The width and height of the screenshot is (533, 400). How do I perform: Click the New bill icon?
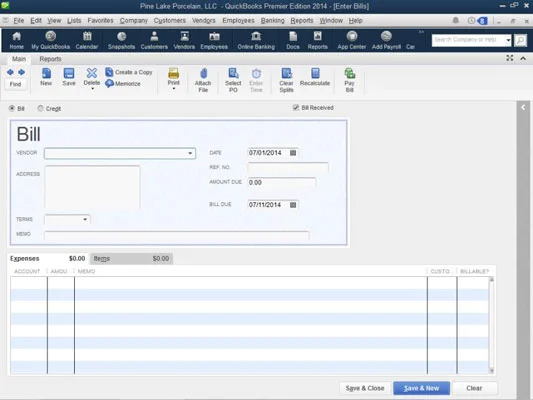(x=46, y=77)
